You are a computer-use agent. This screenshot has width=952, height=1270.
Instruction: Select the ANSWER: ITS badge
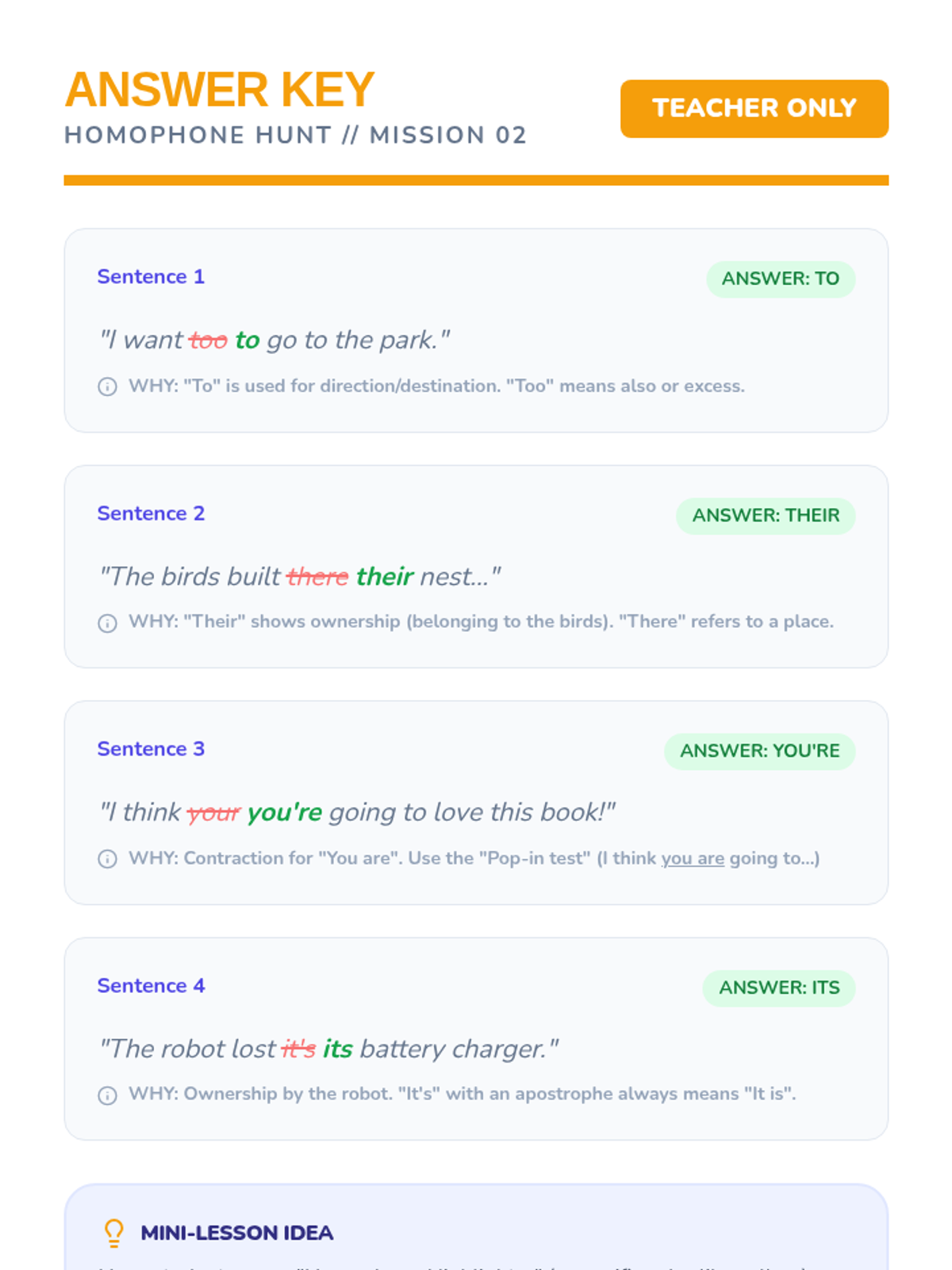pos(779,987)
